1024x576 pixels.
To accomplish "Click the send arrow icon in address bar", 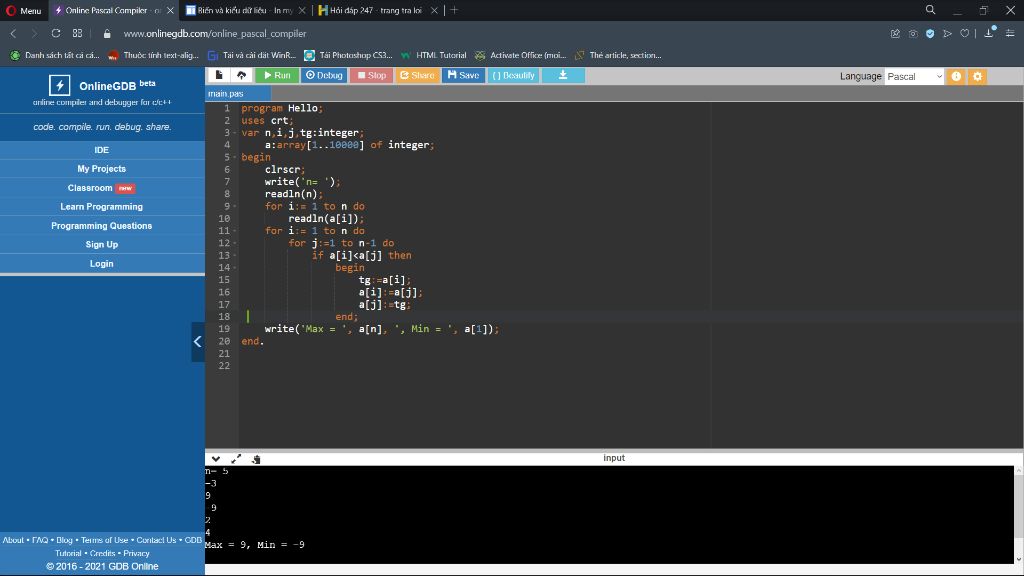I will (948, 33).
